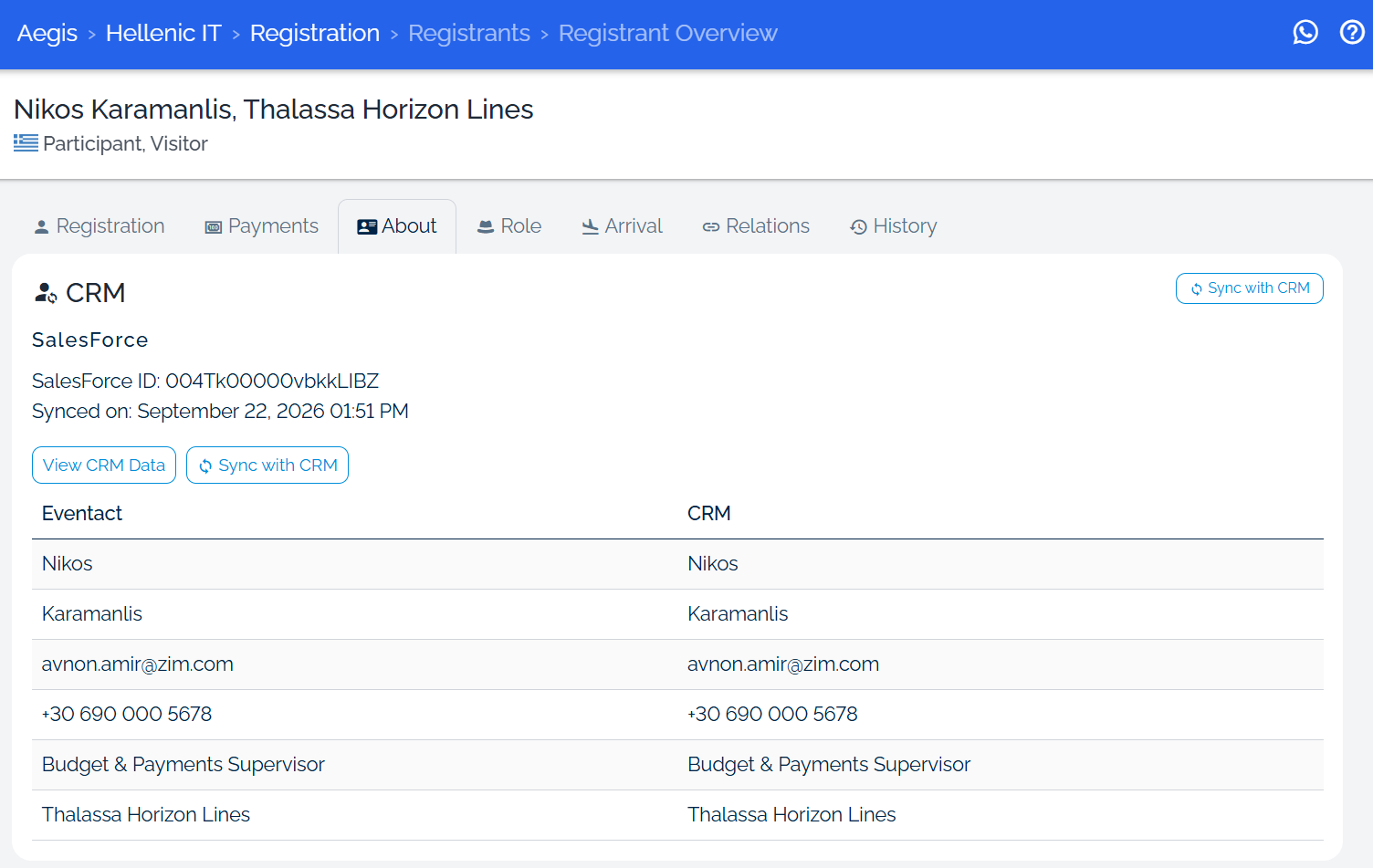Click CRM column header in table
Screen dimensions: 1373x868
709,513
